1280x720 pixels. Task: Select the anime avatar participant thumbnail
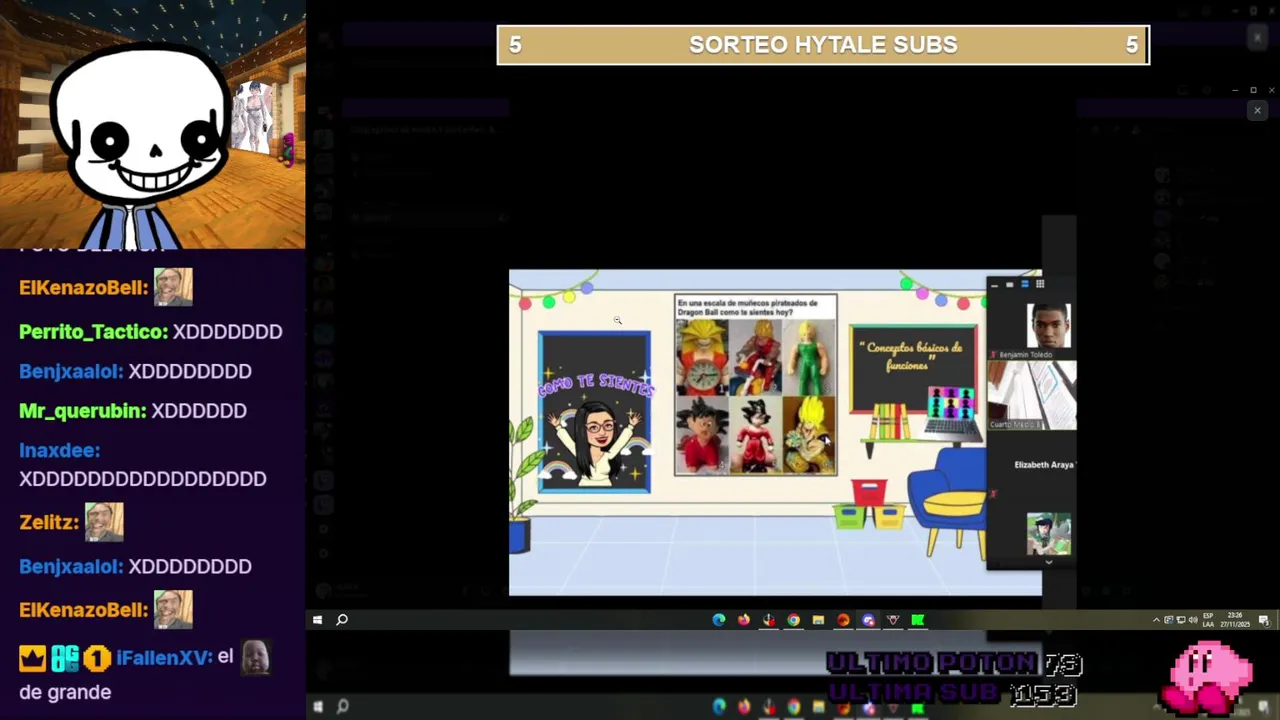coord(1049,534)
